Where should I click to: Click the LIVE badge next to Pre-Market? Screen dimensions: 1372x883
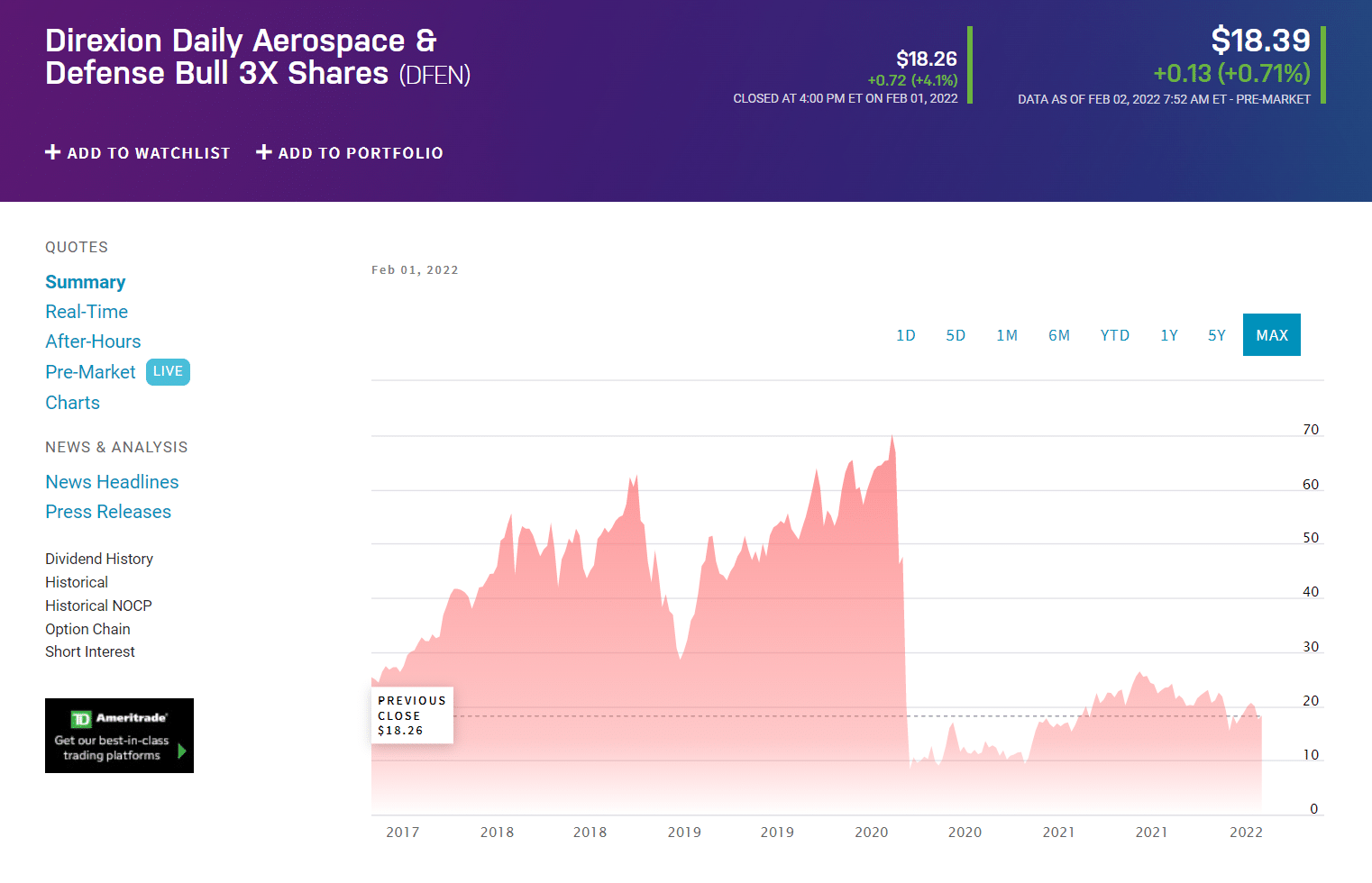[168, 371]
